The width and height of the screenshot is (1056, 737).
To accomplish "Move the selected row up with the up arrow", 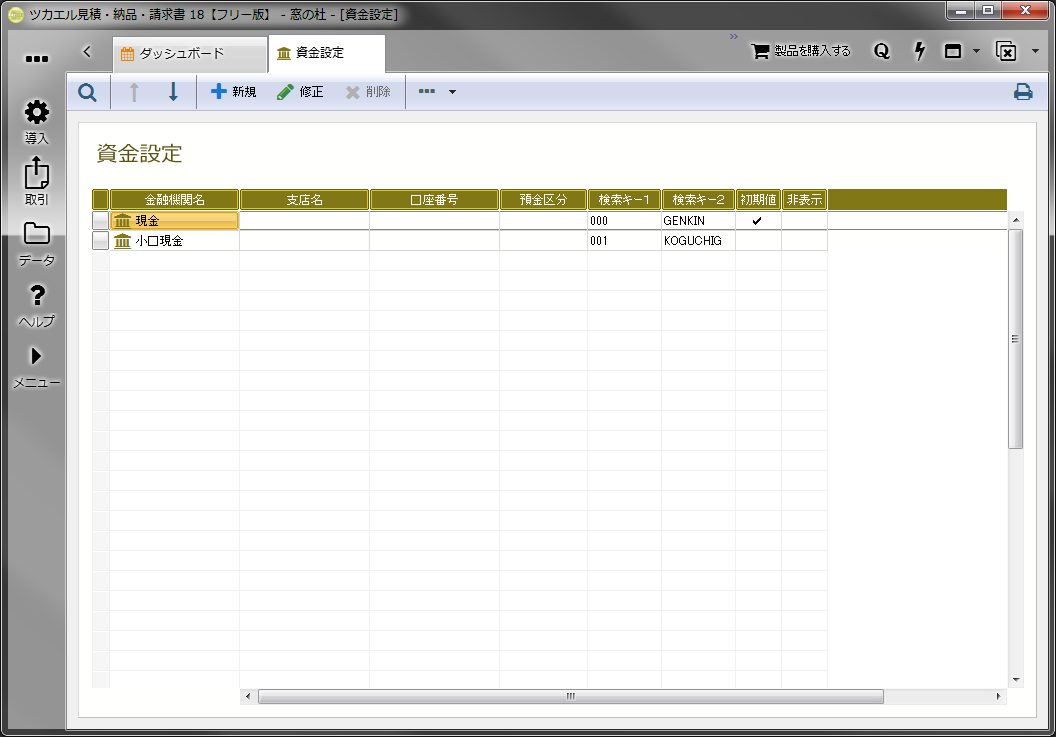I will pos(134,92).
